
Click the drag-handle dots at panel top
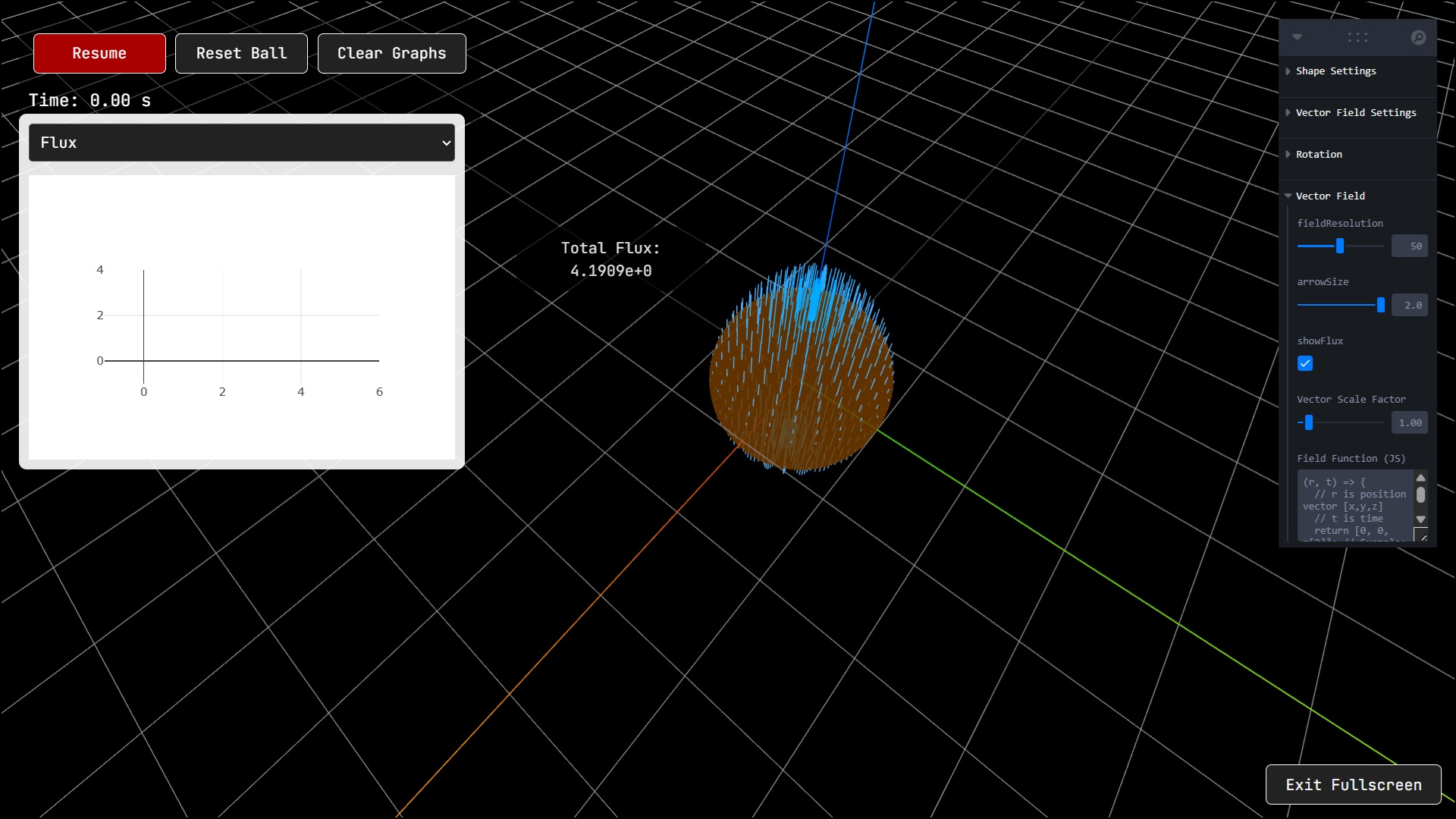tap(1357, 37)
